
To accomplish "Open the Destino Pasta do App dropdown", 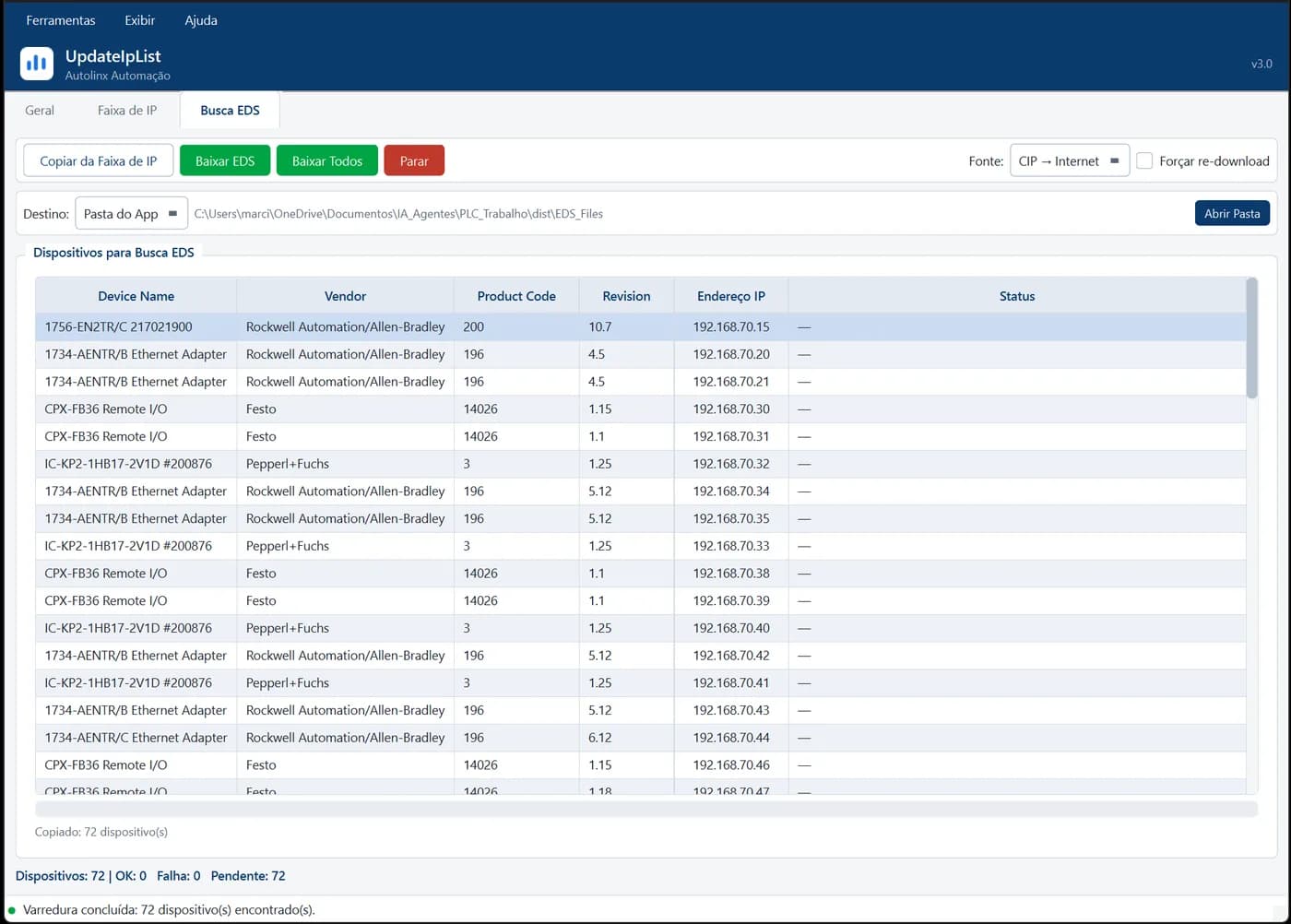I will point(131,213).
